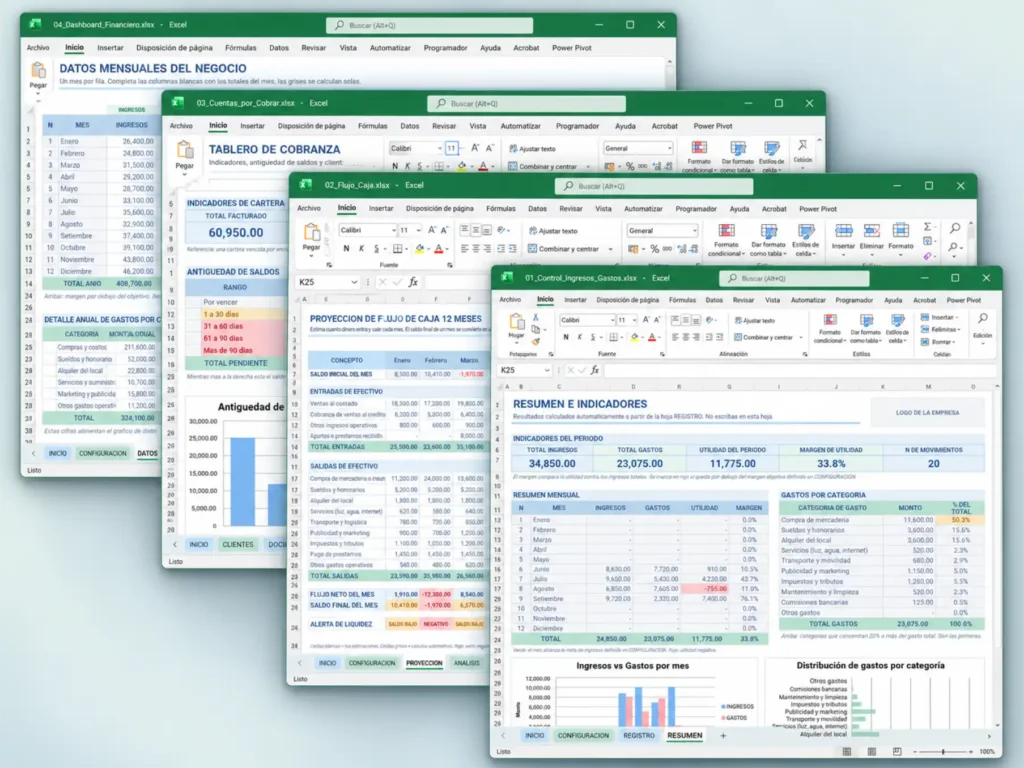Click Buscar search box in 01_Control_Ingresos_Gastos window
The width and height of the screenshot is (1024, 768).
(x=794, y=278)
